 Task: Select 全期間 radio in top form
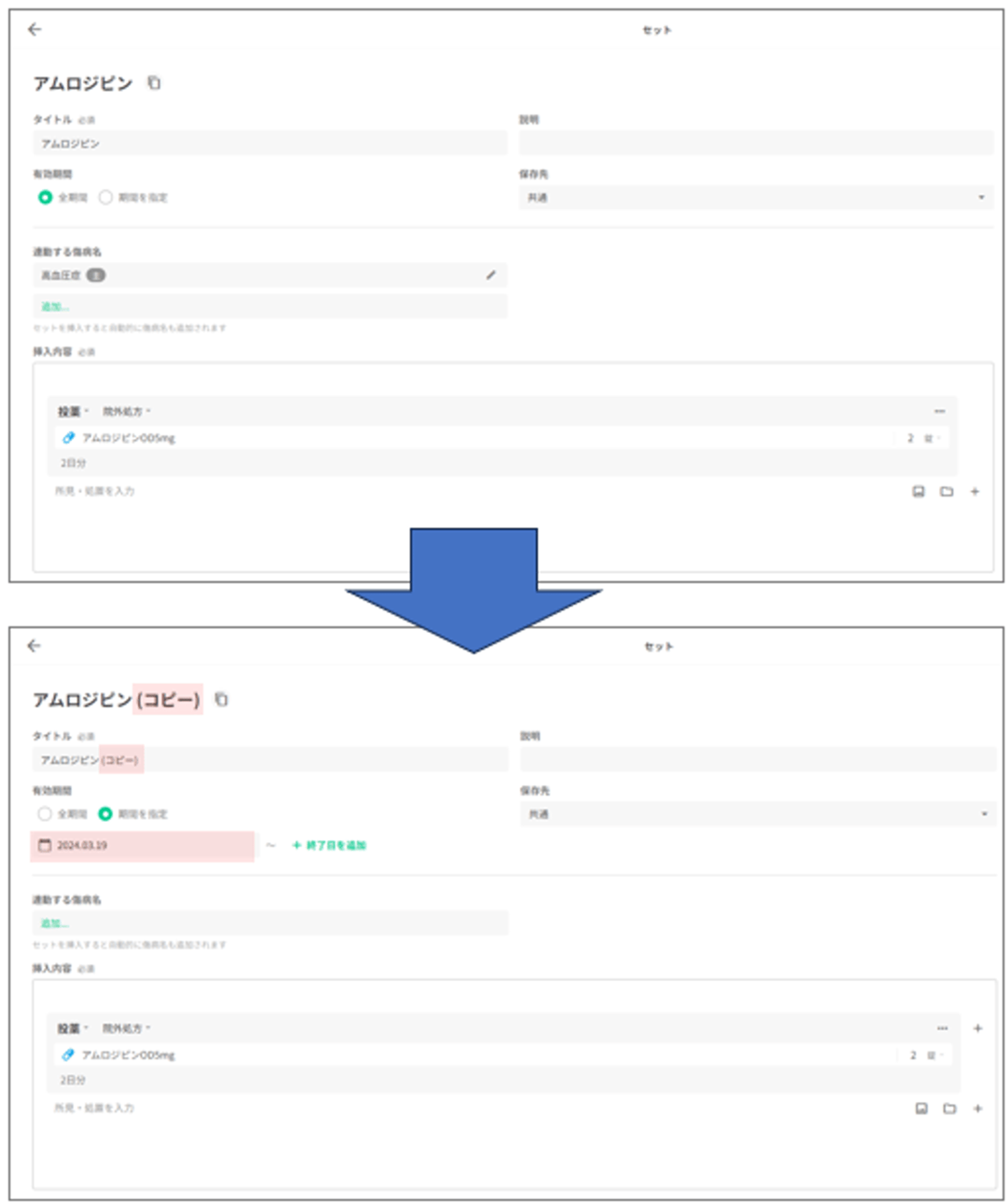(x=45, y=197)
